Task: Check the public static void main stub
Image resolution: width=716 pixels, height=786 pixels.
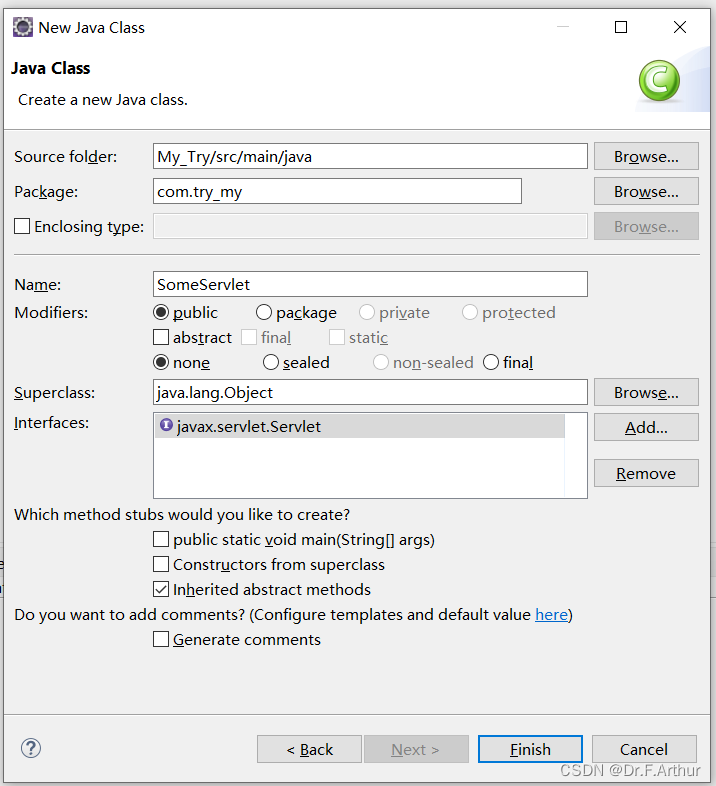Action: click(x=161, y=539)
